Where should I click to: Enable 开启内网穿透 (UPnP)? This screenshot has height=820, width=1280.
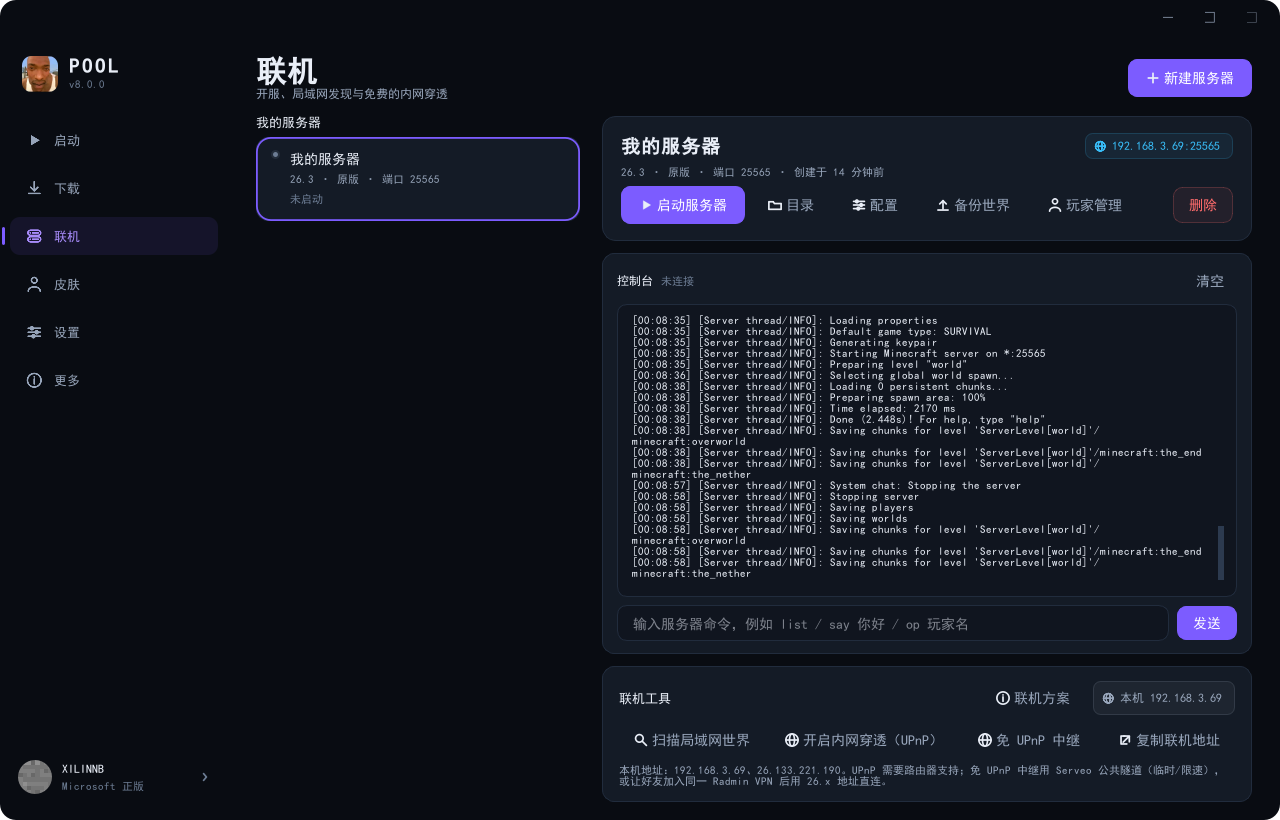pos(861,740)
